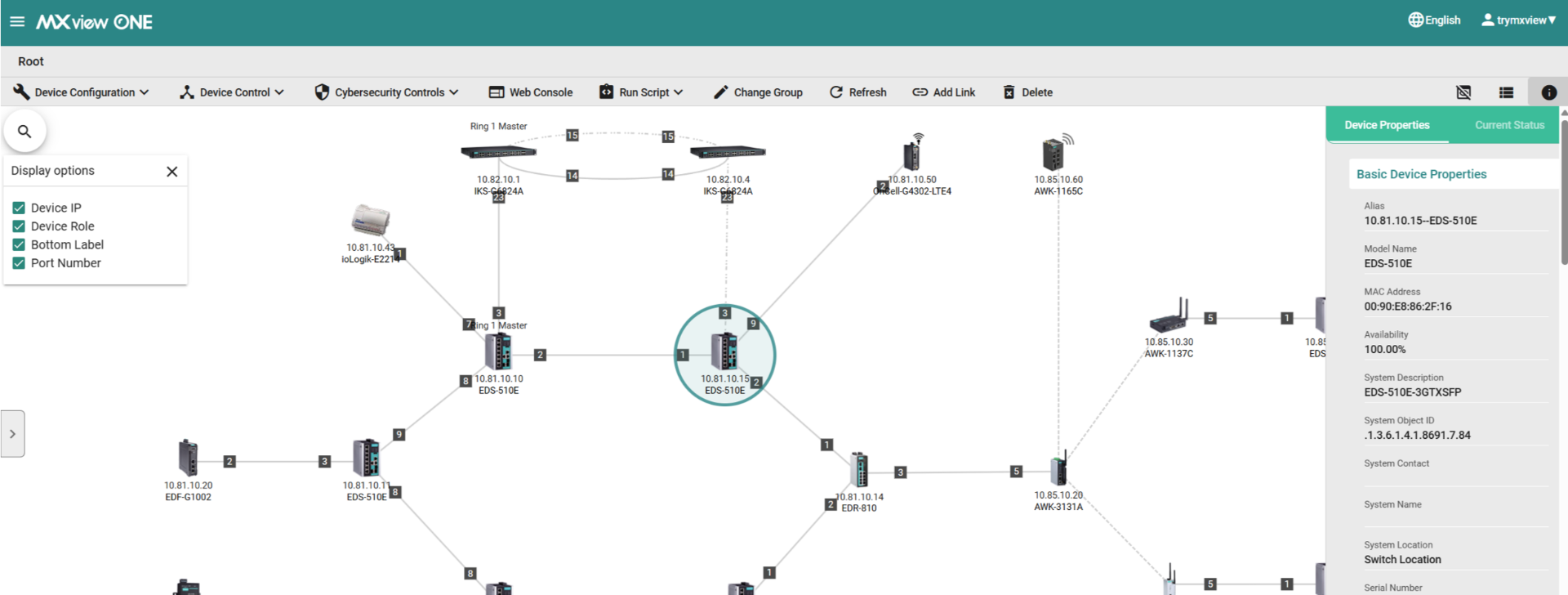Select the AWK-3131A access point icon
The height and width of the screenshot is (595, 1568).
pos(1058,468)
